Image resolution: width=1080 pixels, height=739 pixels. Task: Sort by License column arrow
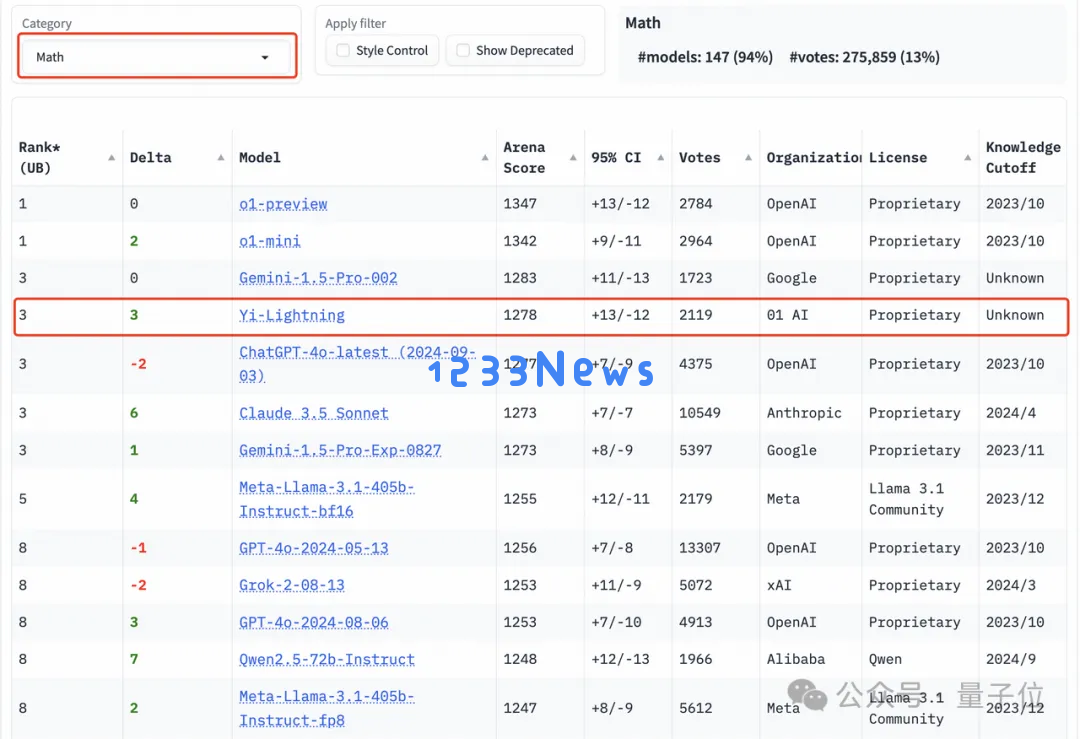pyautogui.click(x=968, y=158)
